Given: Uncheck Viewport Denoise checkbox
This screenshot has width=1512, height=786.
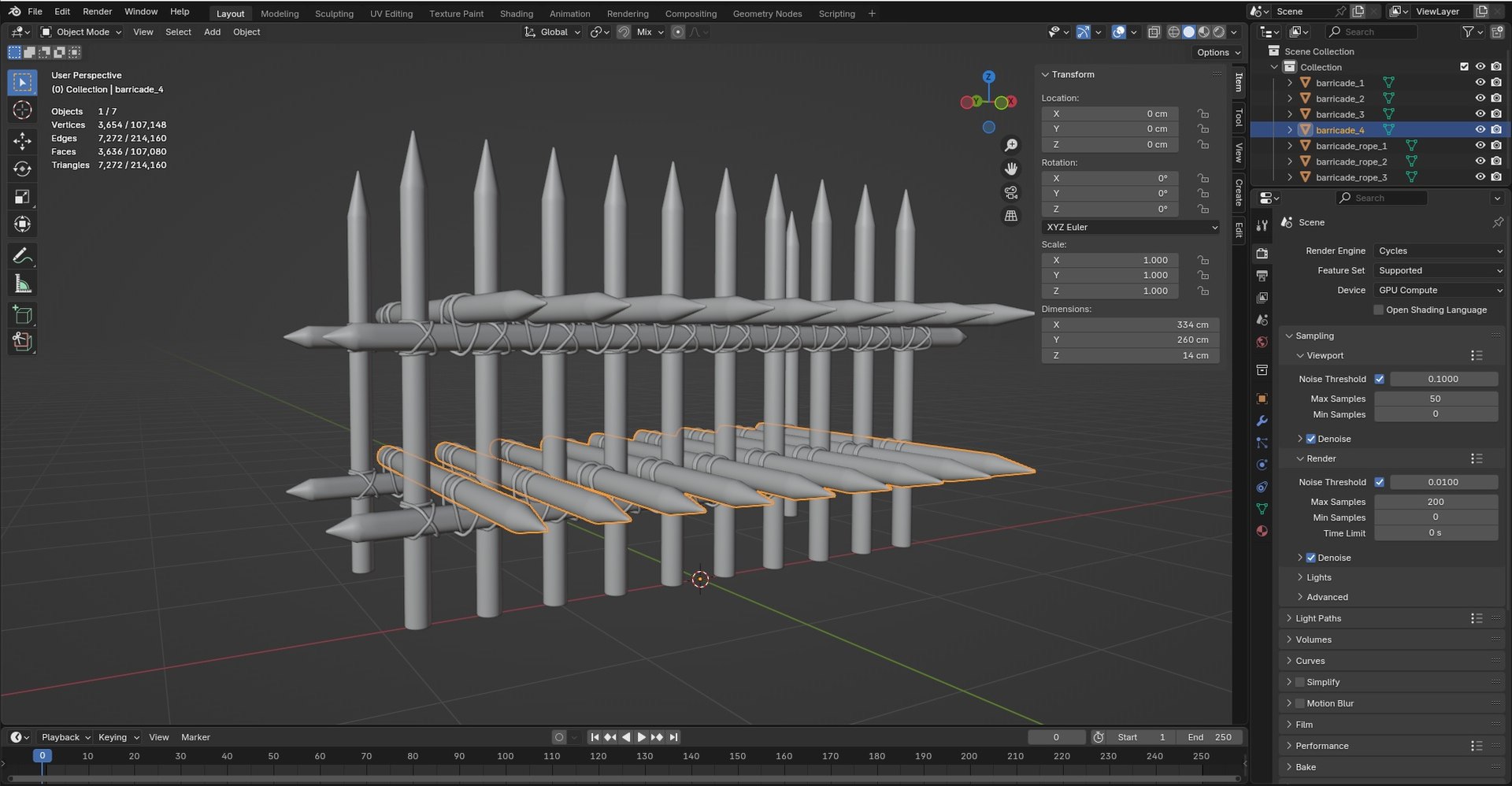Looking at the screenshot, I should (1310, 439).
